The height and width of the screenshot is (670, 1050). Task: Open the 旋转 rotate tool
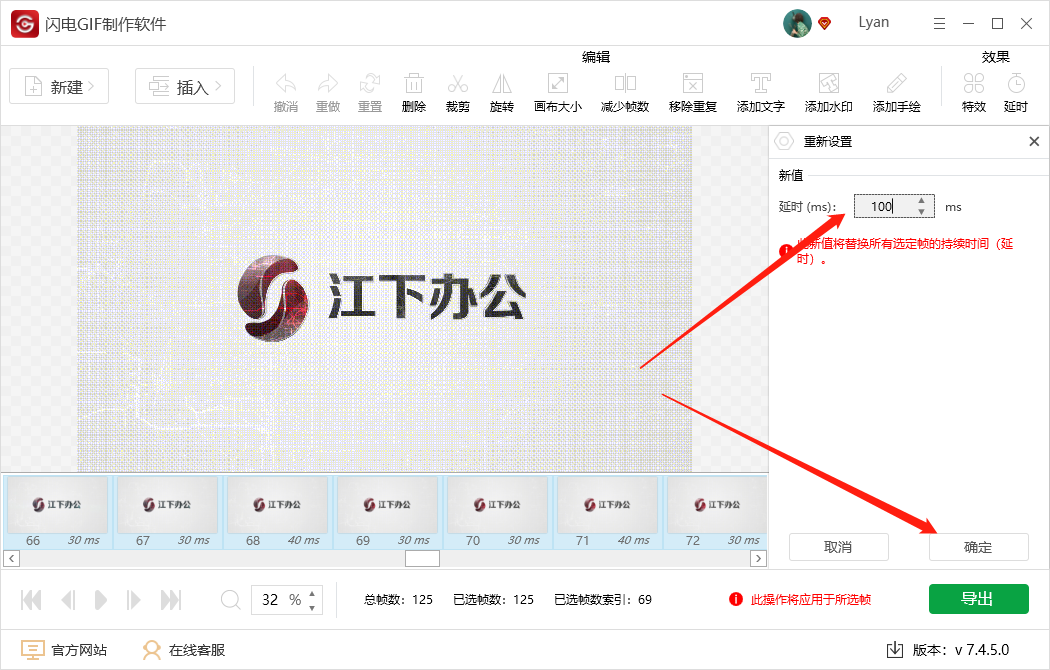coord(502,84)
